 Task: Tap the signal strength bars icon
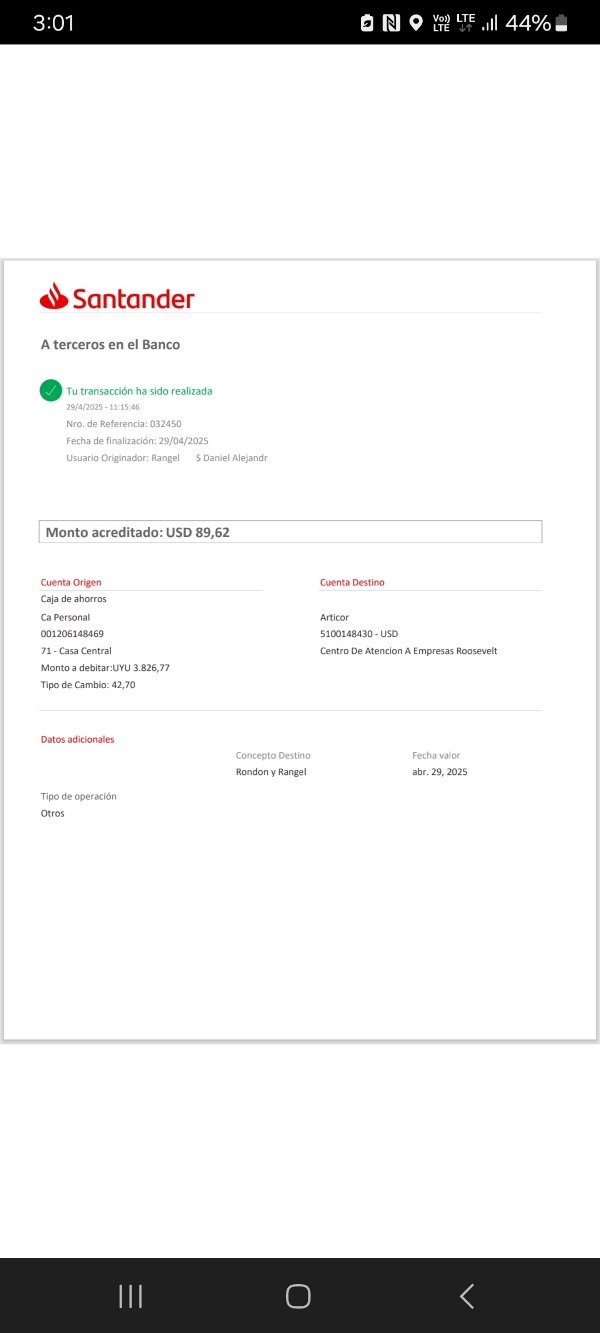(489, 23)
